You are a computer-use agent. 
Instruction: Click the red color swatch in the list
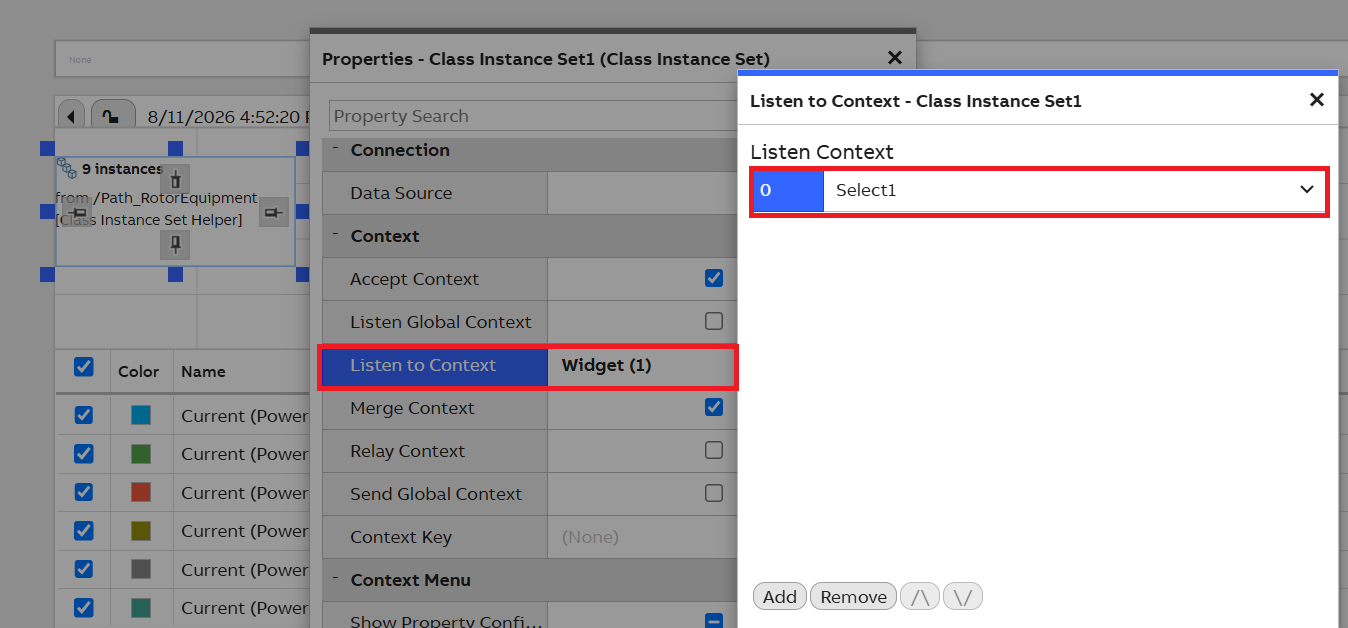pos(140,492)
